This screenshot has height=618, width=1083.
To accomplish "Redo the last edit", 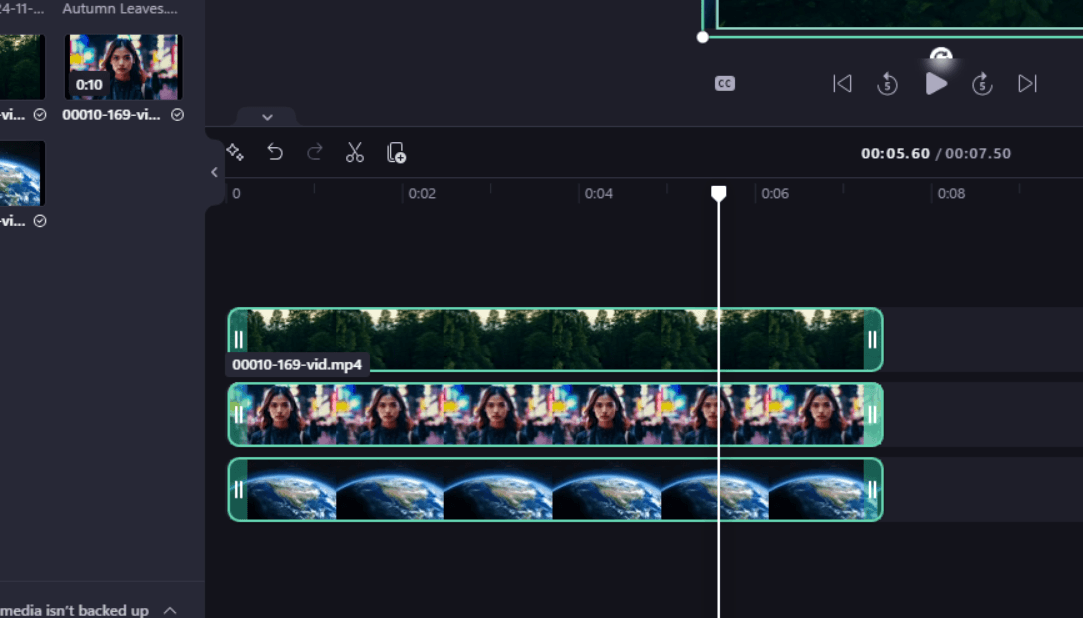I will coord(314,152).
